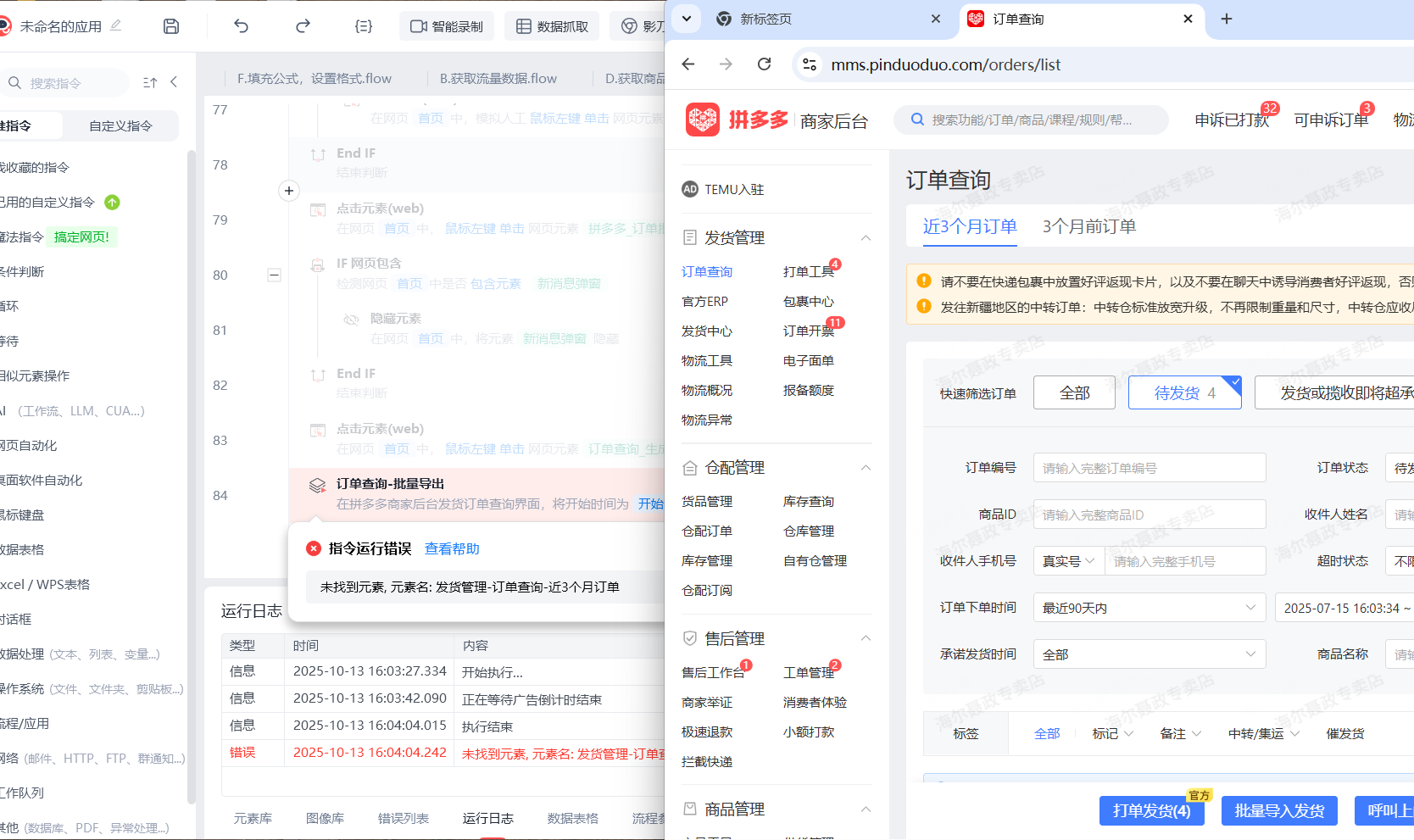
Task: Open the variables braces icon in the toolbar
Action: pyautogui.click(x=364, y=26)
